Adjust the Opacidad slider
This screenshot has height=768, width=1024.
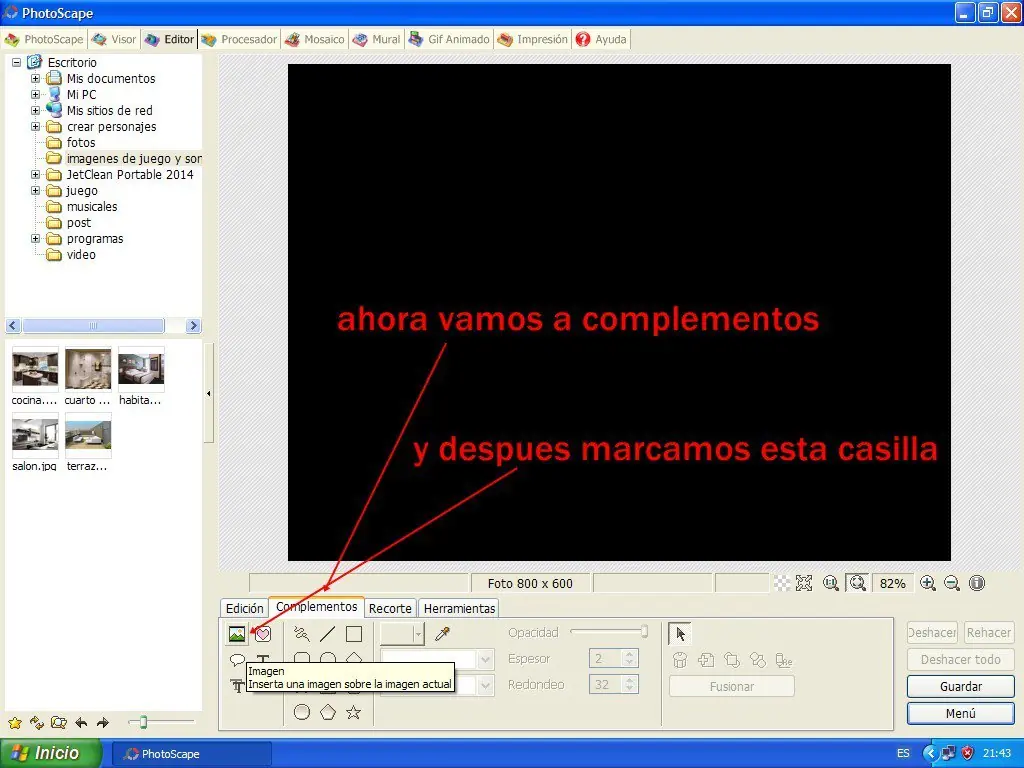[x=609, y=632]
